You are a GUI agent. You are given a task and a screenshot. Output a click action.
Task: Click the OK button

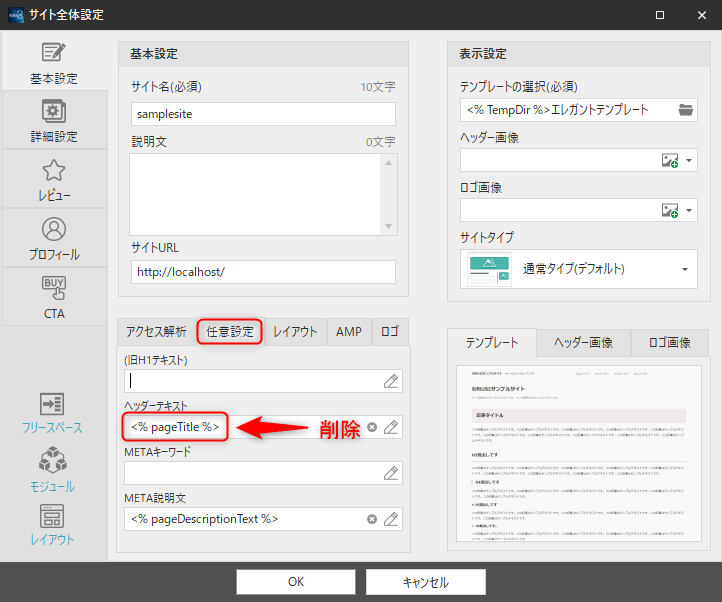coord(295,582)
